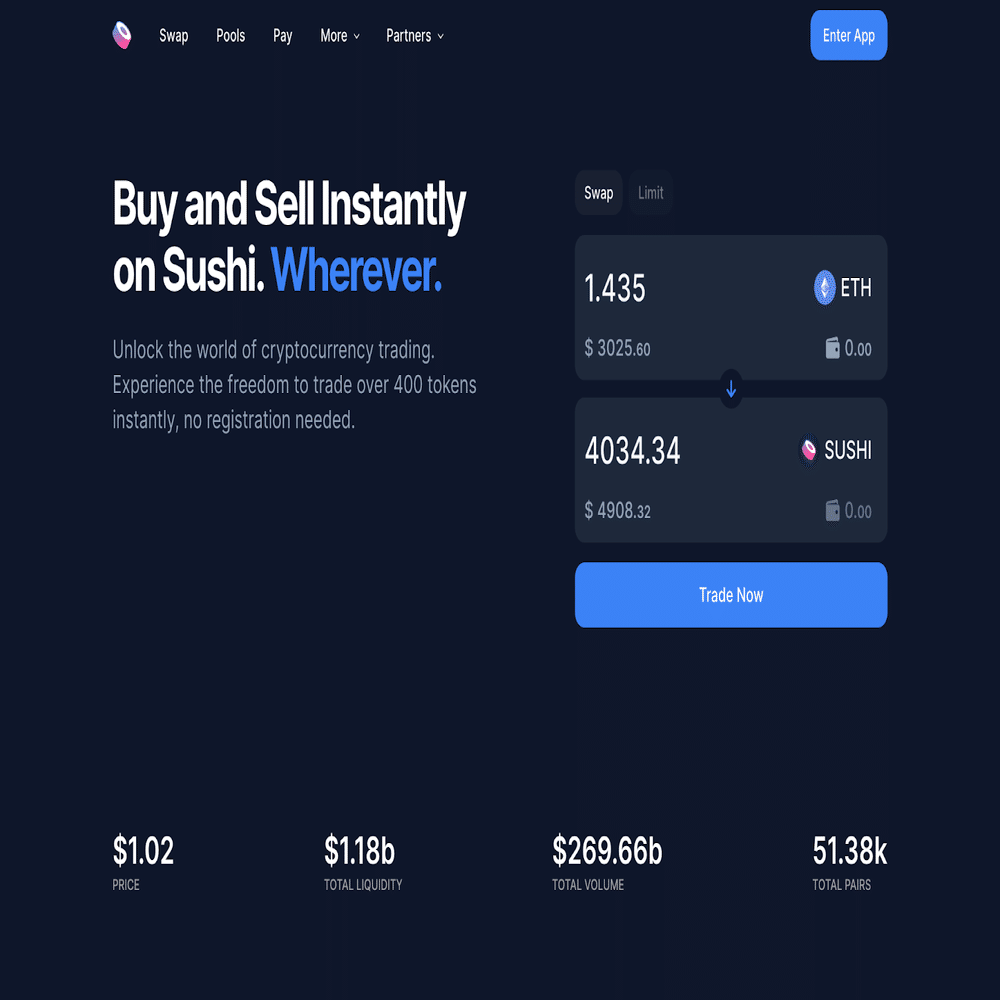
Task: Open the Pools page from the navbar
Action: 230,35
